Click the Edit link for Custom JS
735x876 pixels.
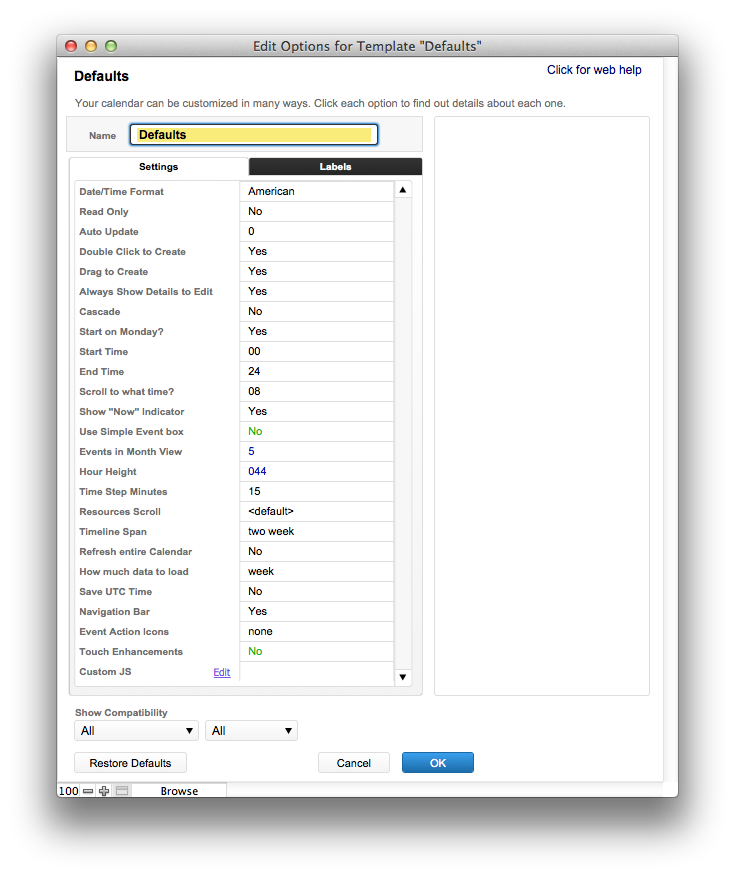point(222,672)
